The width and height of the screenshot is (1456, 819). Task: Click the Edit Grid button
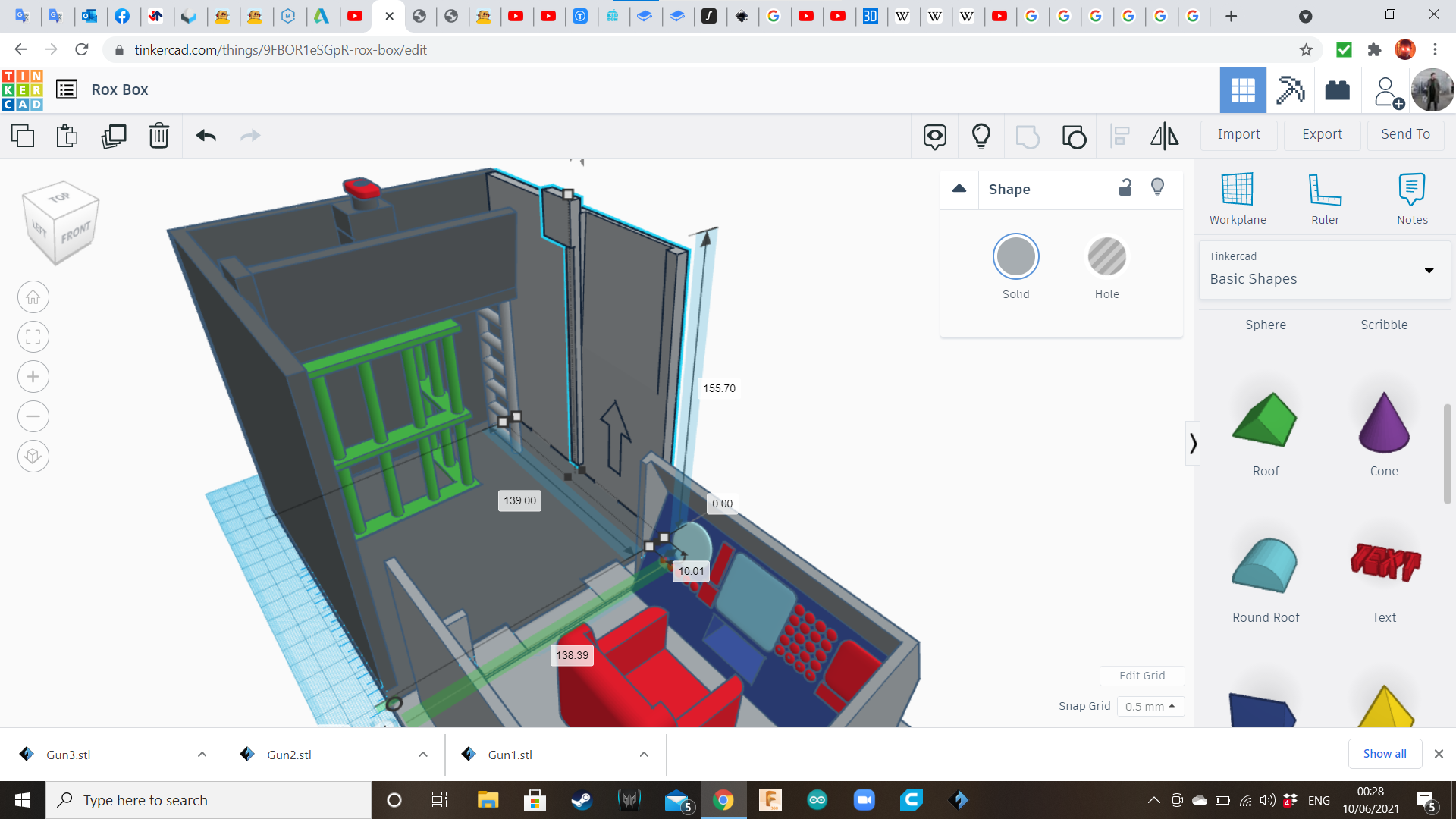click(x=1141, y=676)
